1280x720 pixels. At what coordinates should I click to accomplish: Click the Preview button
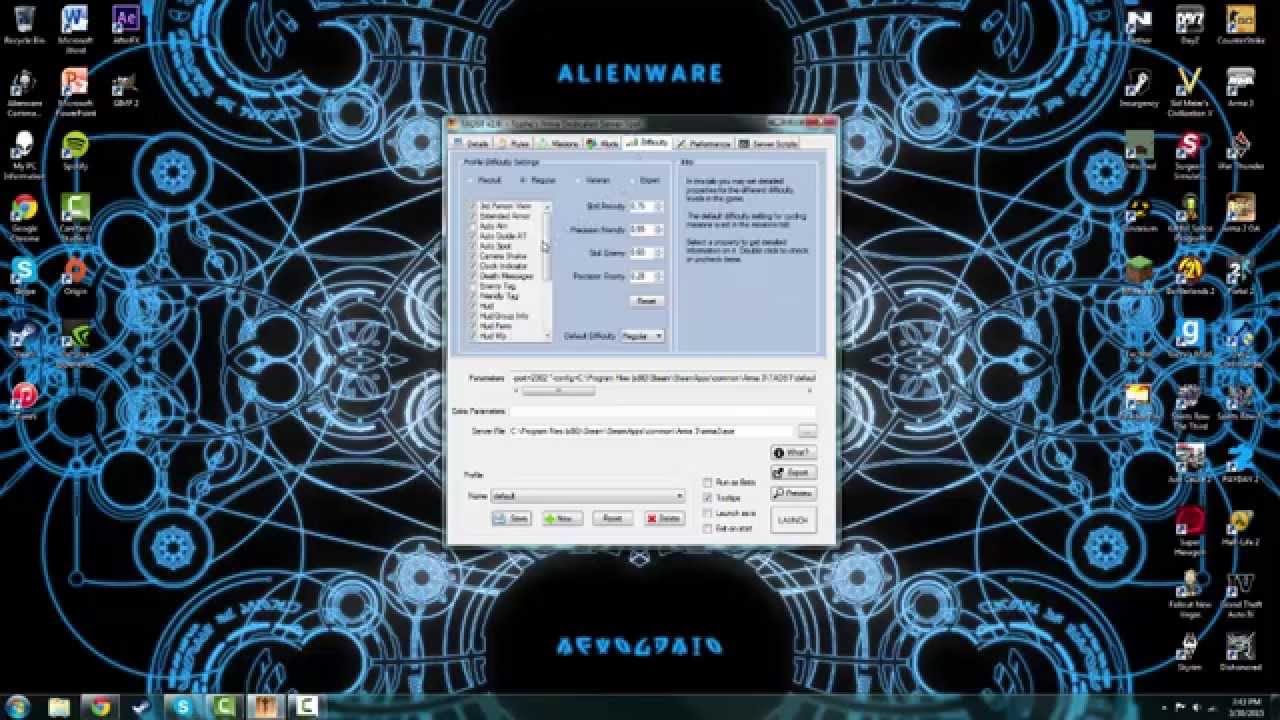coord(793,494)
